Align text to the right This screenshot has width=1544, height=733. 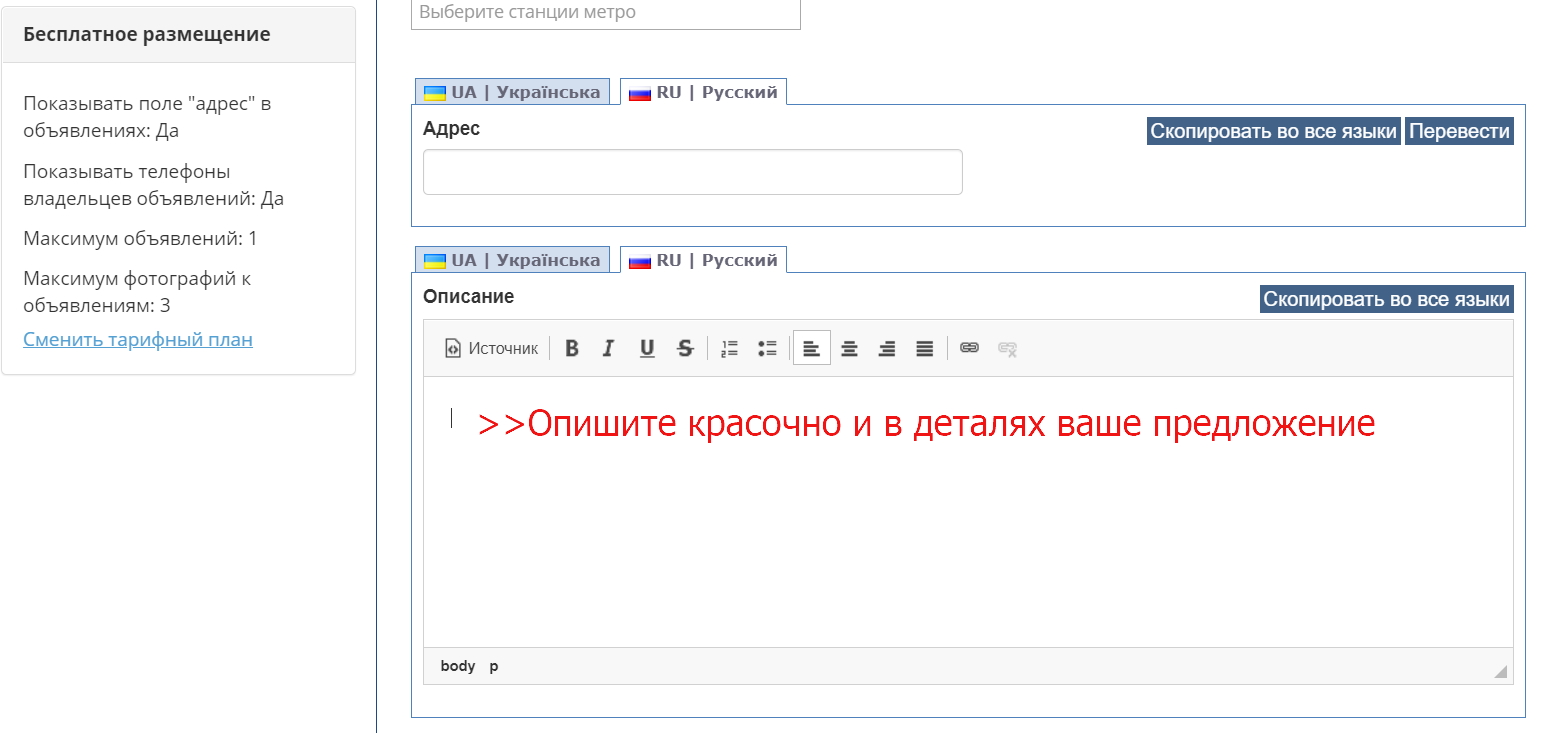pyautogui.click(x=887, y=348)
